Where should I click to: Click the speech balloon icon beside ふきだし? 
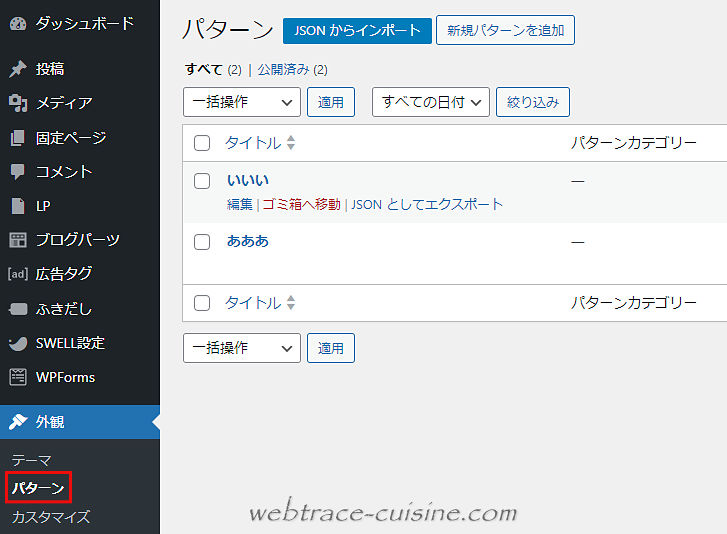(x=18, y=309)
